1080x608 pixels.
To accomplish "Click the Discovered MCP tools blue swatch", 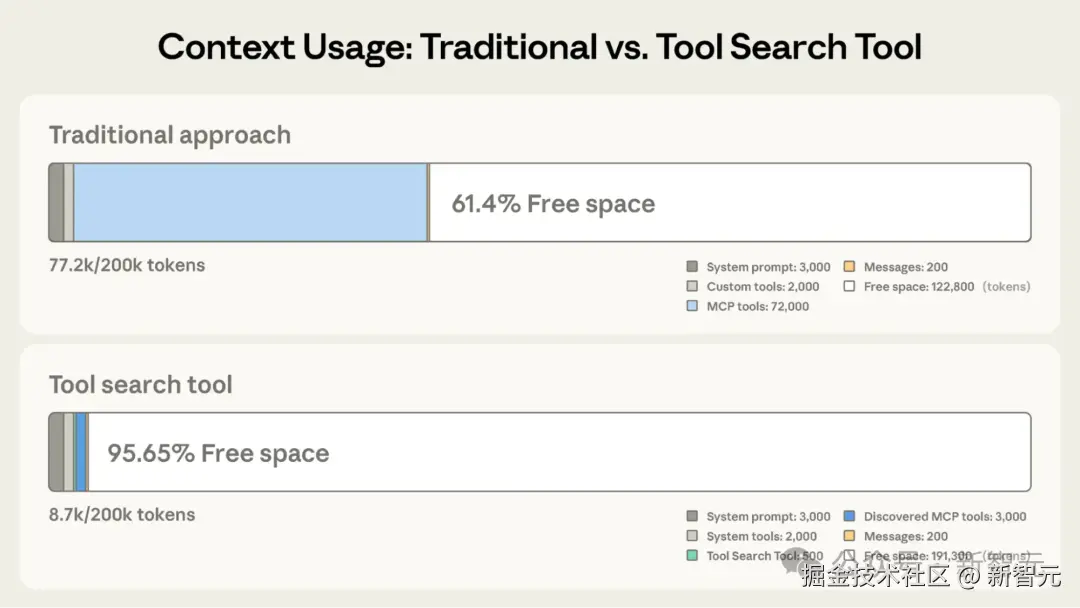I will pyautogui.click(x=849, y=517).
